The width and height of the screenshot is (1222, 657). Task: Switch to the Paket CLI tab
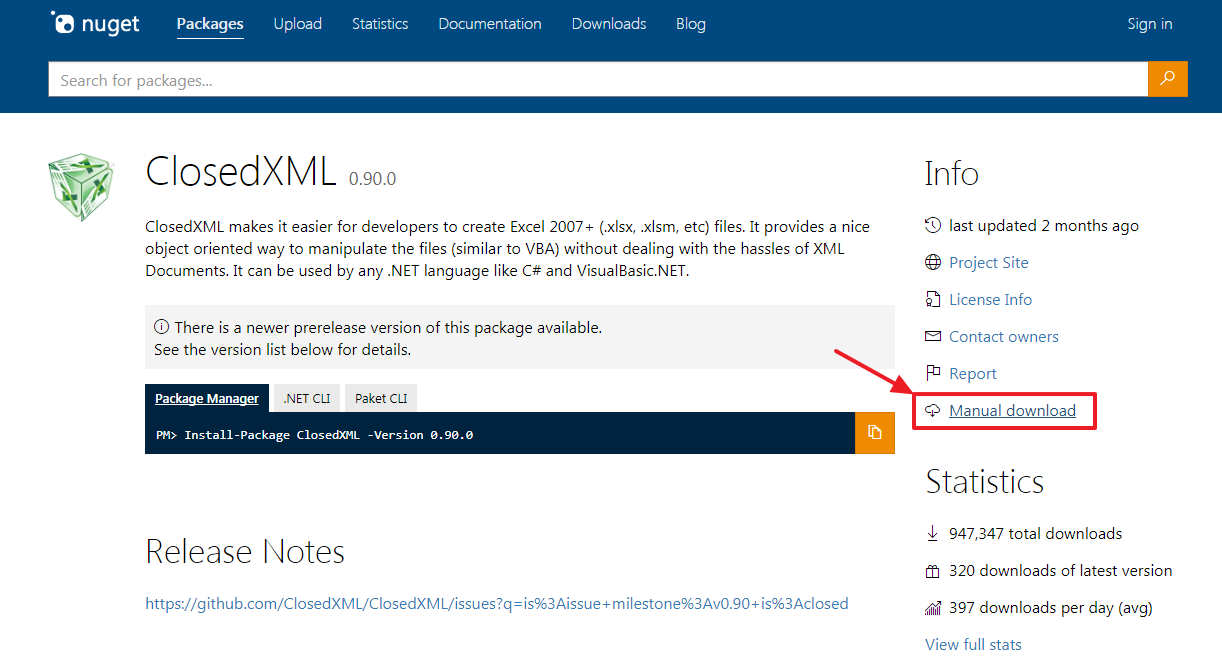coord(381,398)
